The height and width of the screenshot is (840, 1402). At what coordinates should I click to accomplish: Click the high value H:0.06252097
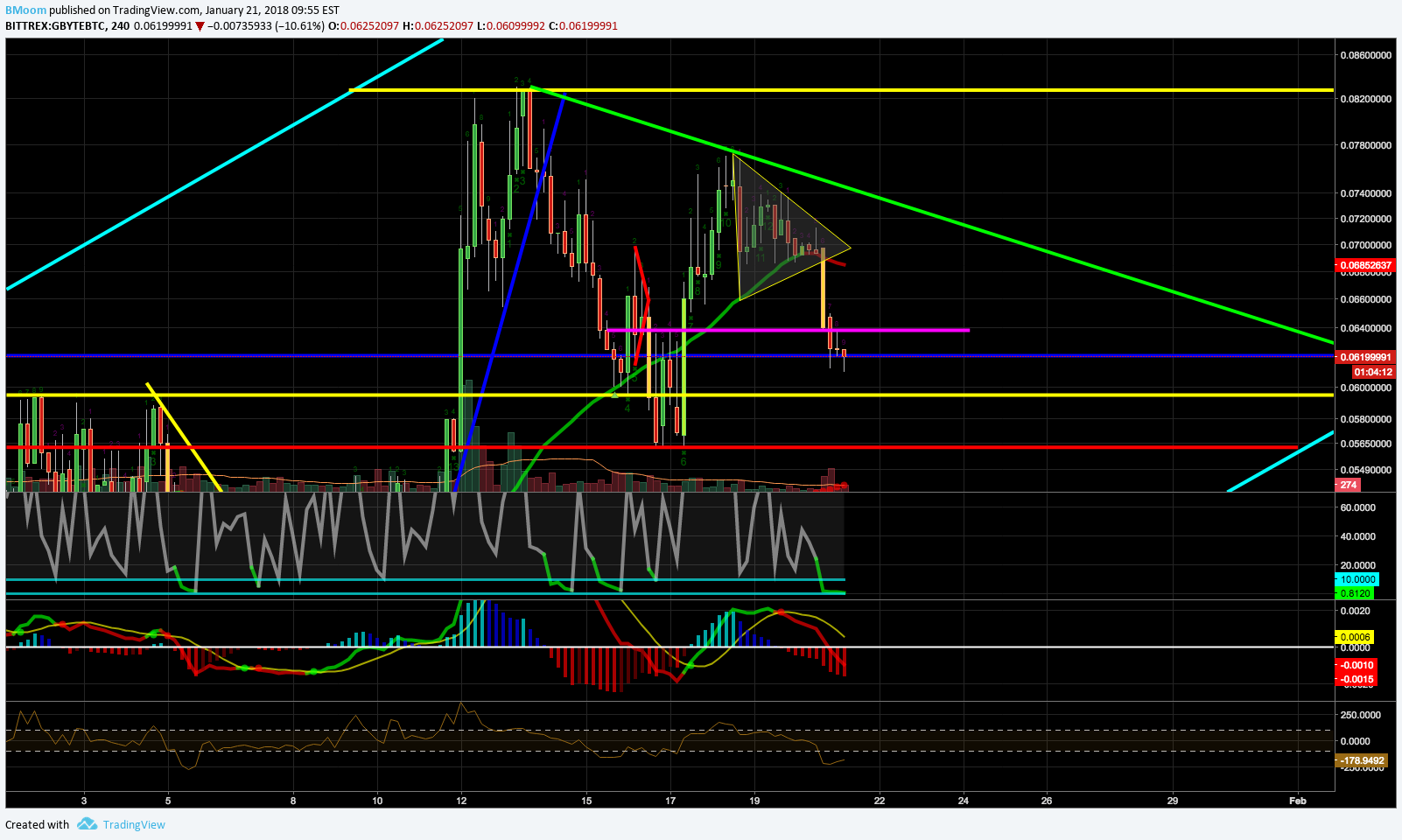click(438, 26)
